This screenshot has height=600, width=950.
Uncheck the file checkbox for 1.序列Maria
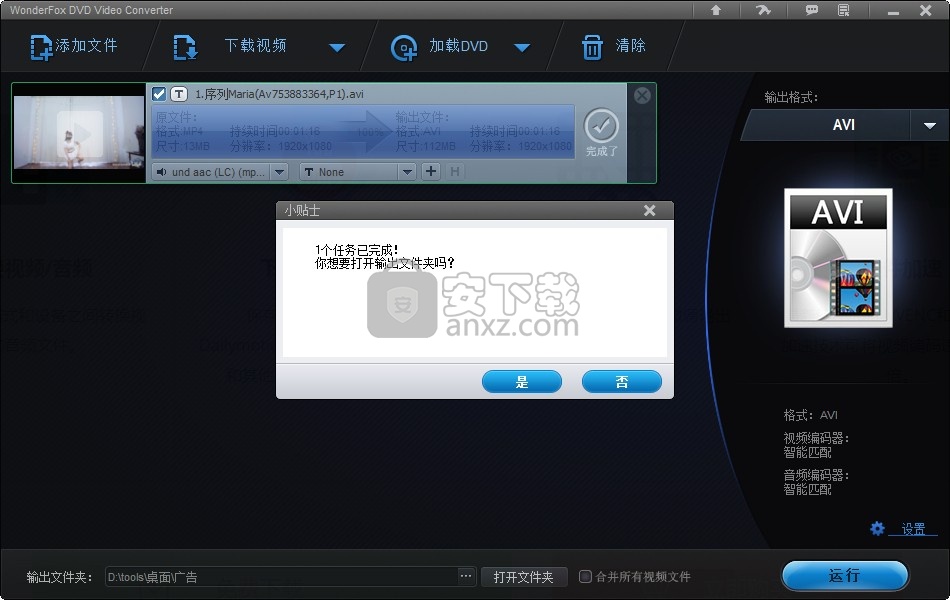[159, 94]
